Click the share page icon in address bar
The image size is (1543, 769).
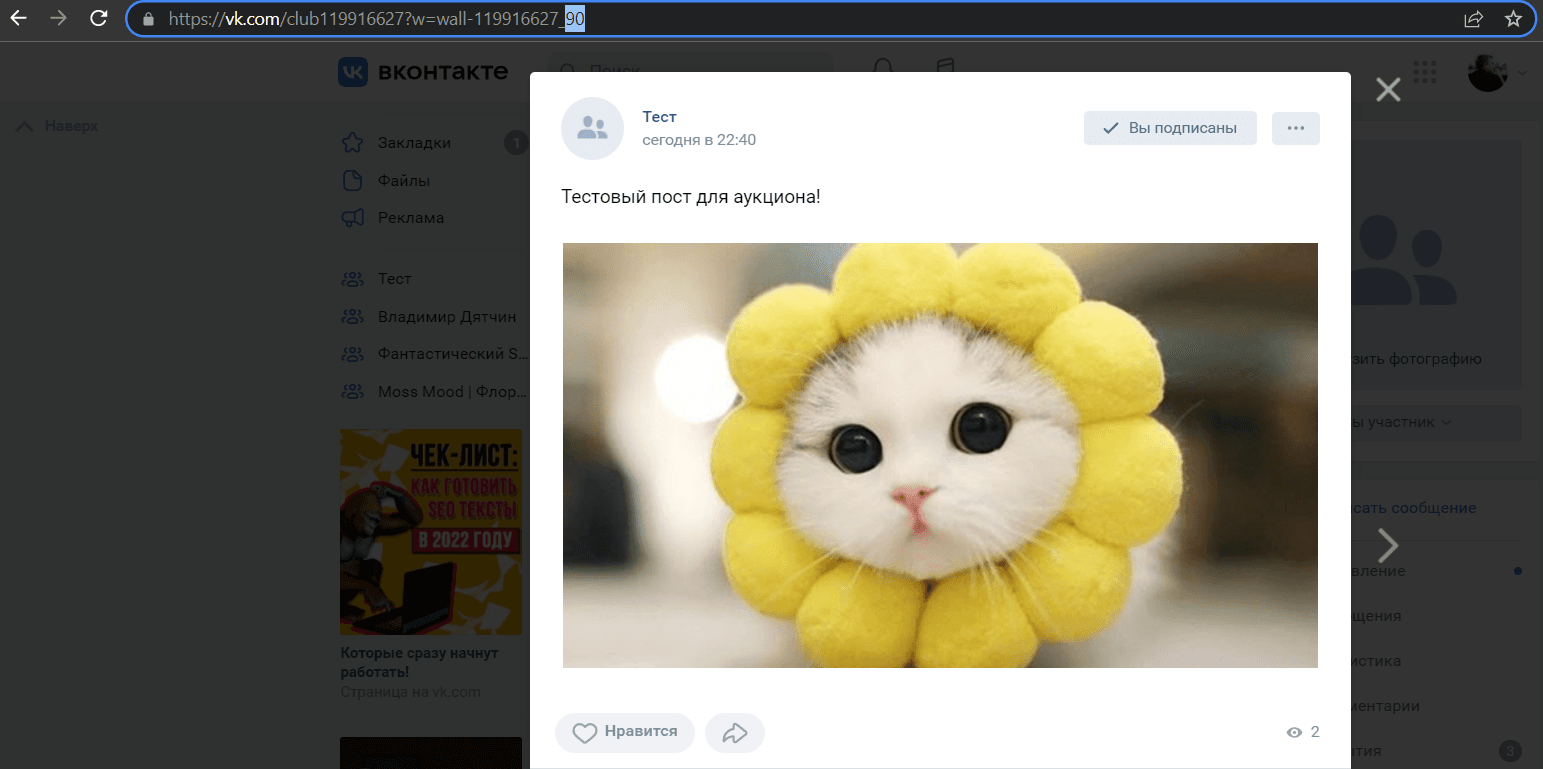[1473, 18]
